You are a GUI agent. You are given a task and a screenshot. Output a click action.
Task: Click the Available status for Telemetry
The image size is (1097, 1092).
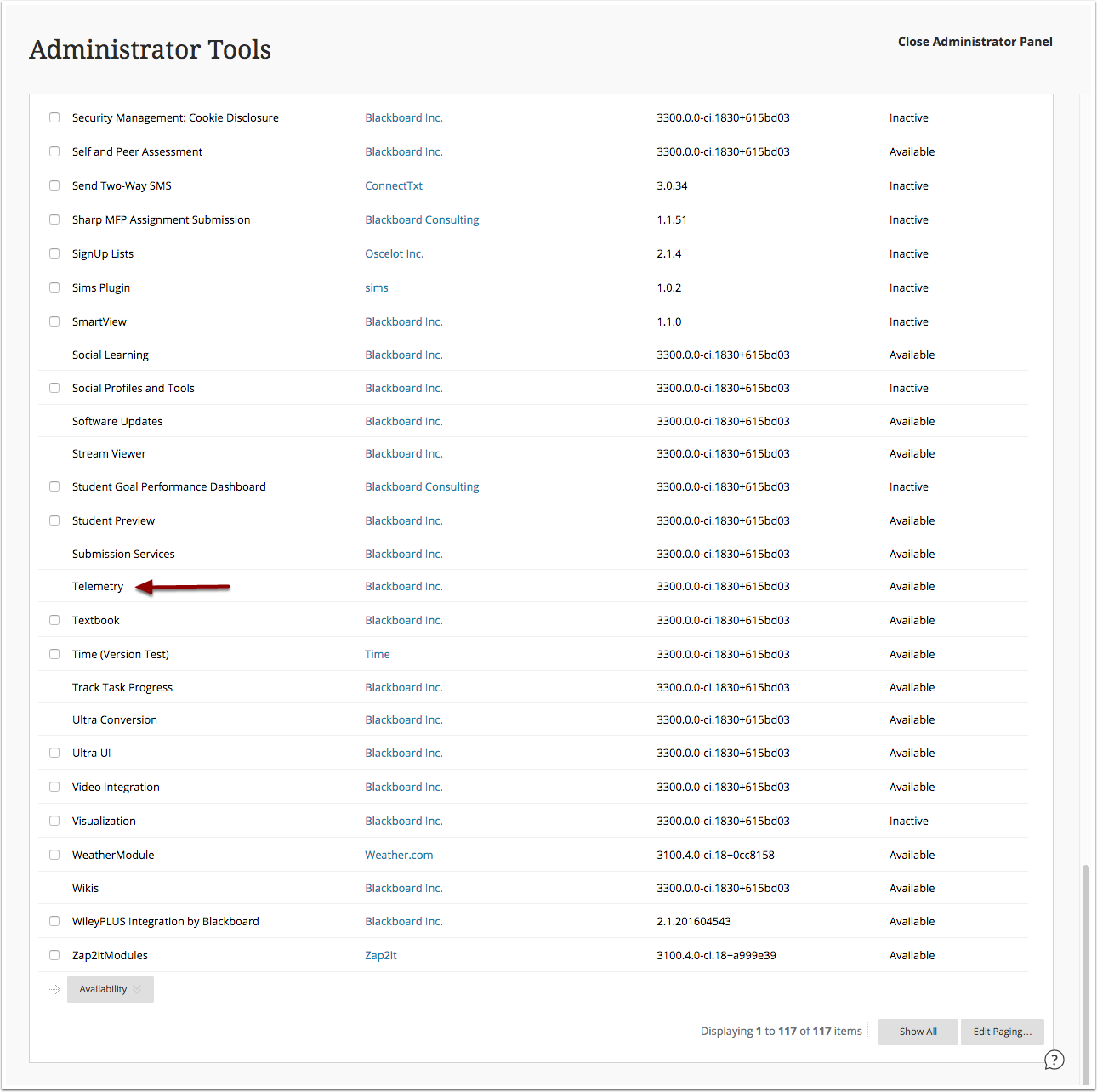click(912, 586)
